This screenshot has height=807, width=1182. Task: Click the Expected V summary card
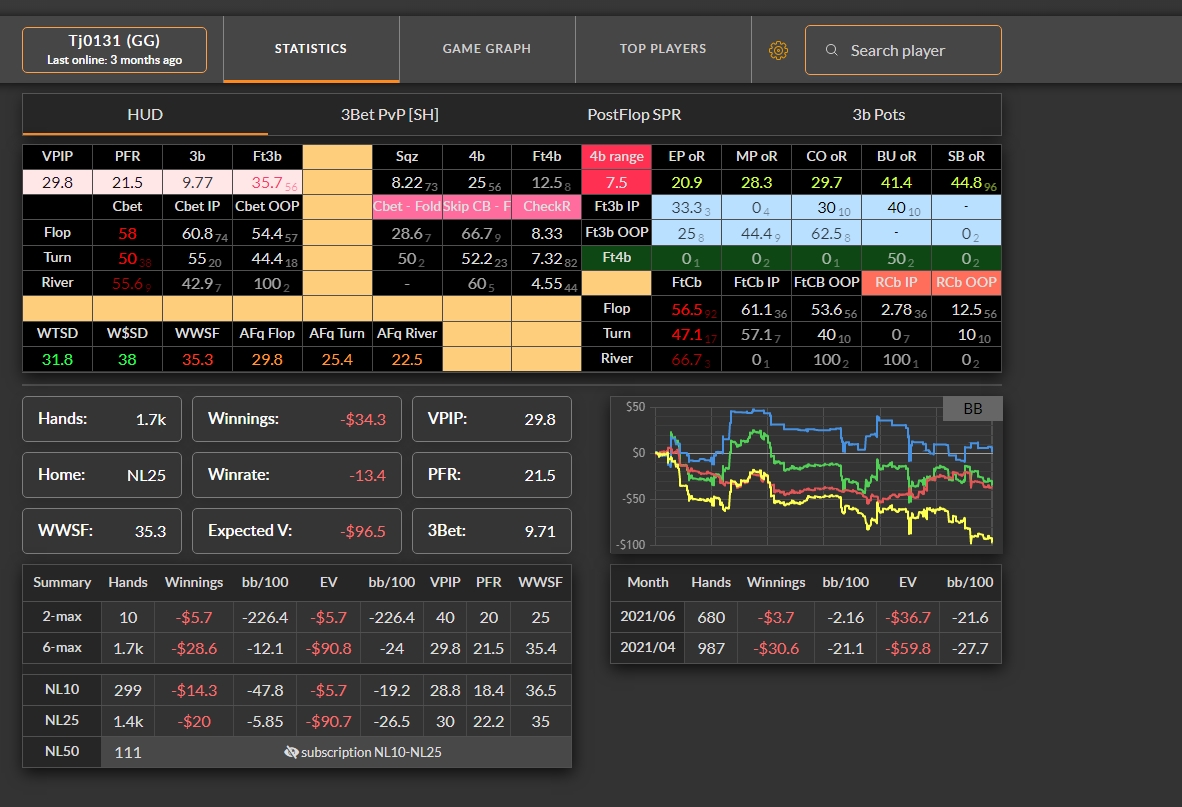[x=297, y=531]
